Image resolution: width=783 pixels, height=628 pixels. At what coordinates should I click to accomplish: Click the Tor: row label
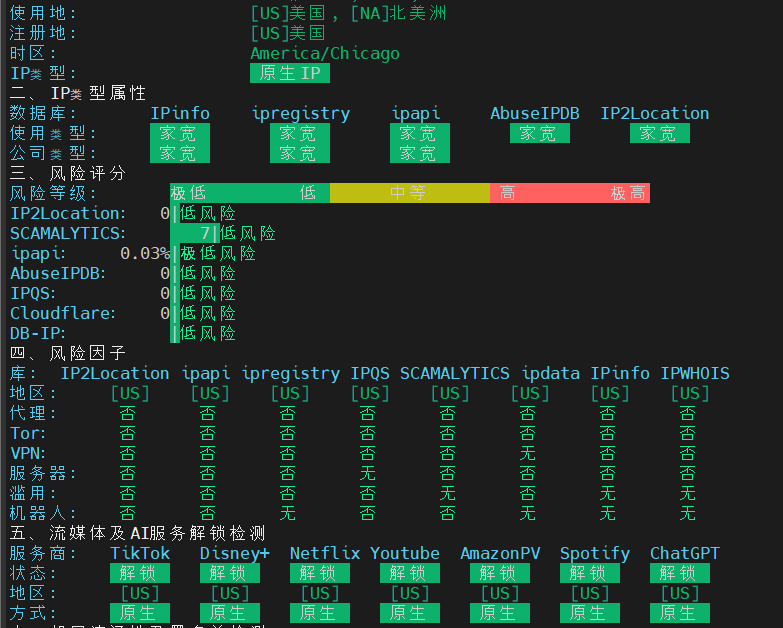(28, 433)
